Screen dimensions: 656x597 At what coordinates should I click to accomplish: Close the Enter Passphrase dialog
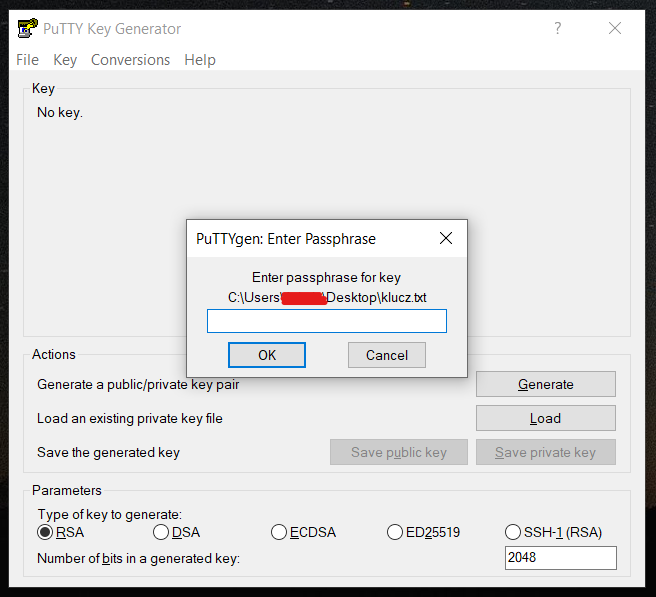point(446,239)
